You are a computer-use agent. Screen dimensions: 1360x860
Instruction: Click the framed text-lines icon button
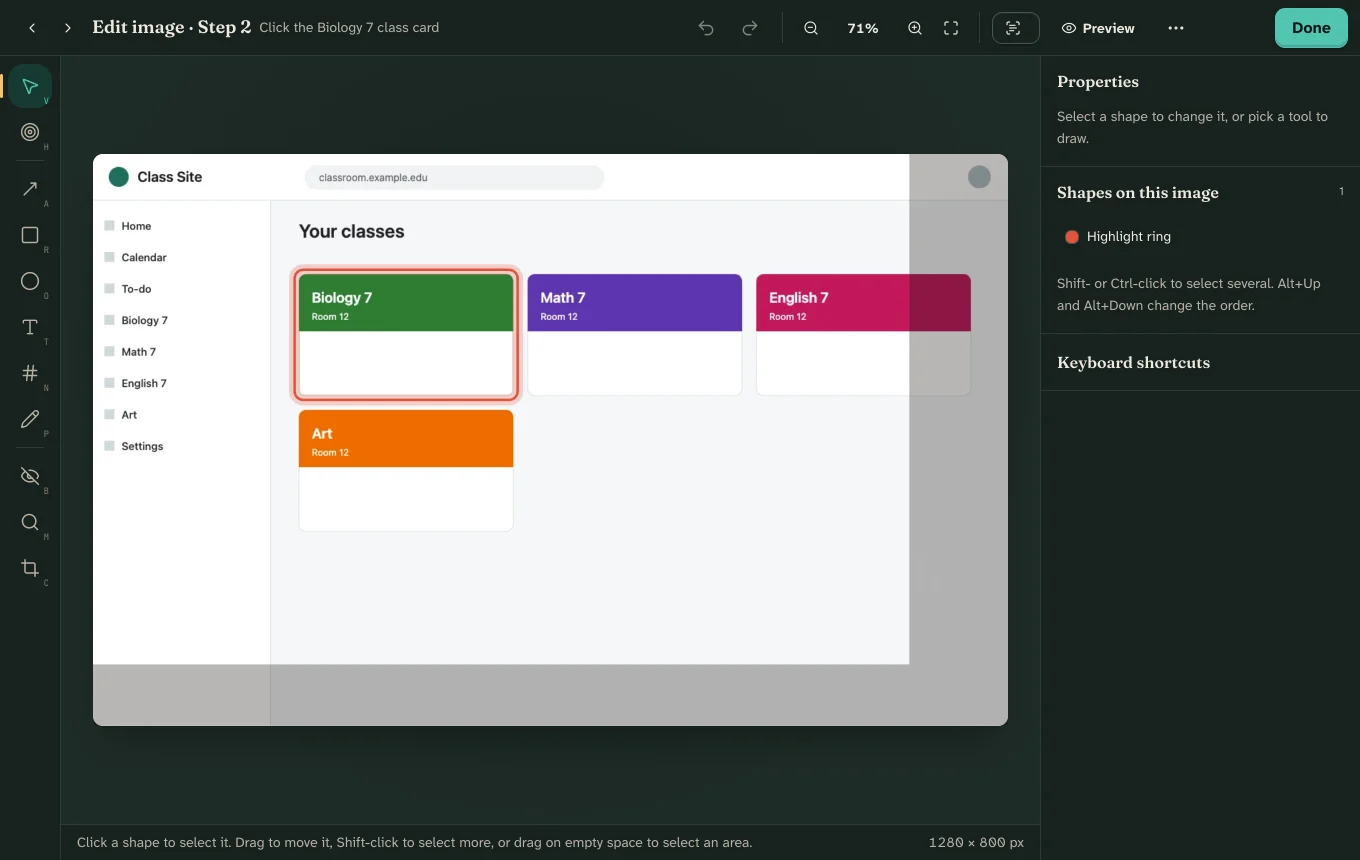pos(1016,28)
